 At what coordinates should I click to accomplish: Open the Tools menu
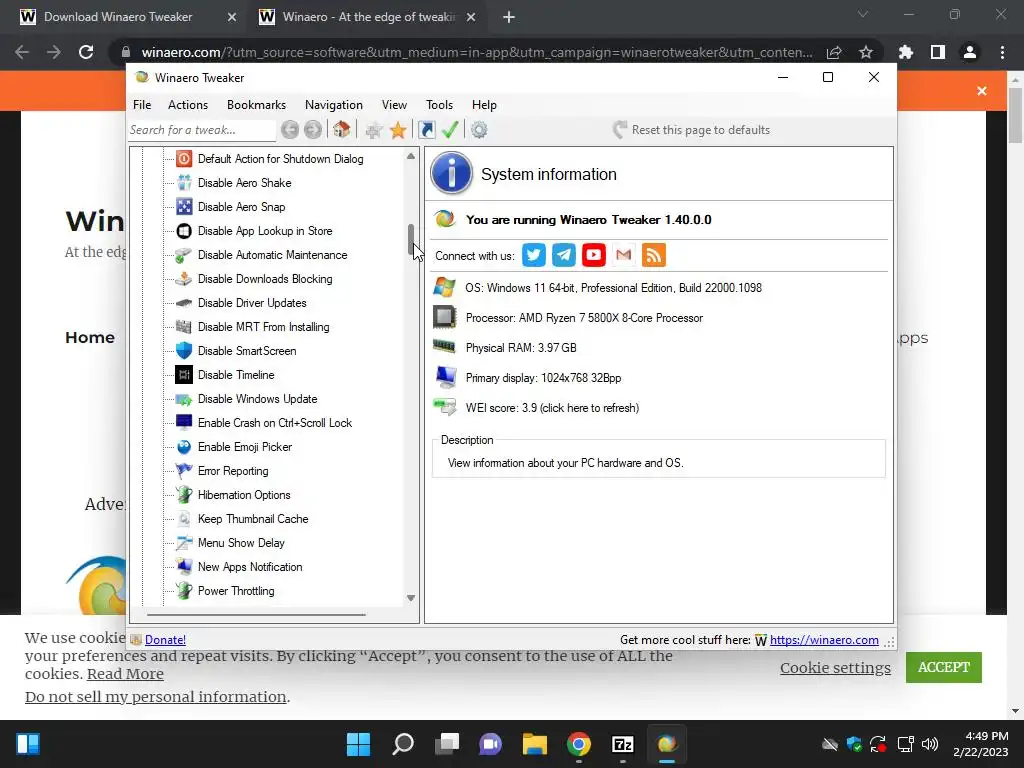pos(440,104)
